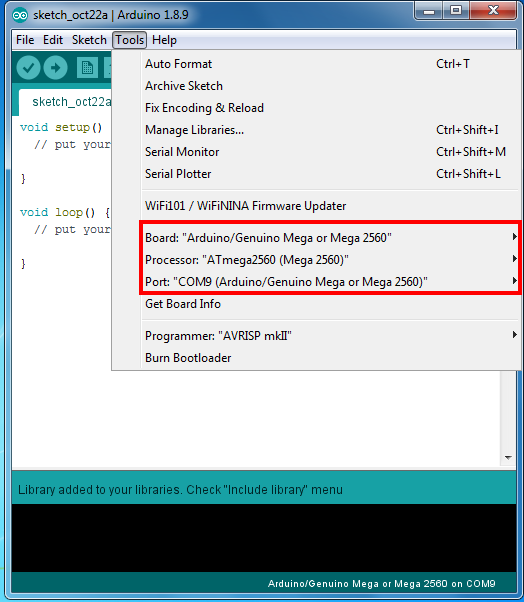Click the Upload arrow toolbar icon
This screenshot has width=524, height=602.
click(55, 68)
